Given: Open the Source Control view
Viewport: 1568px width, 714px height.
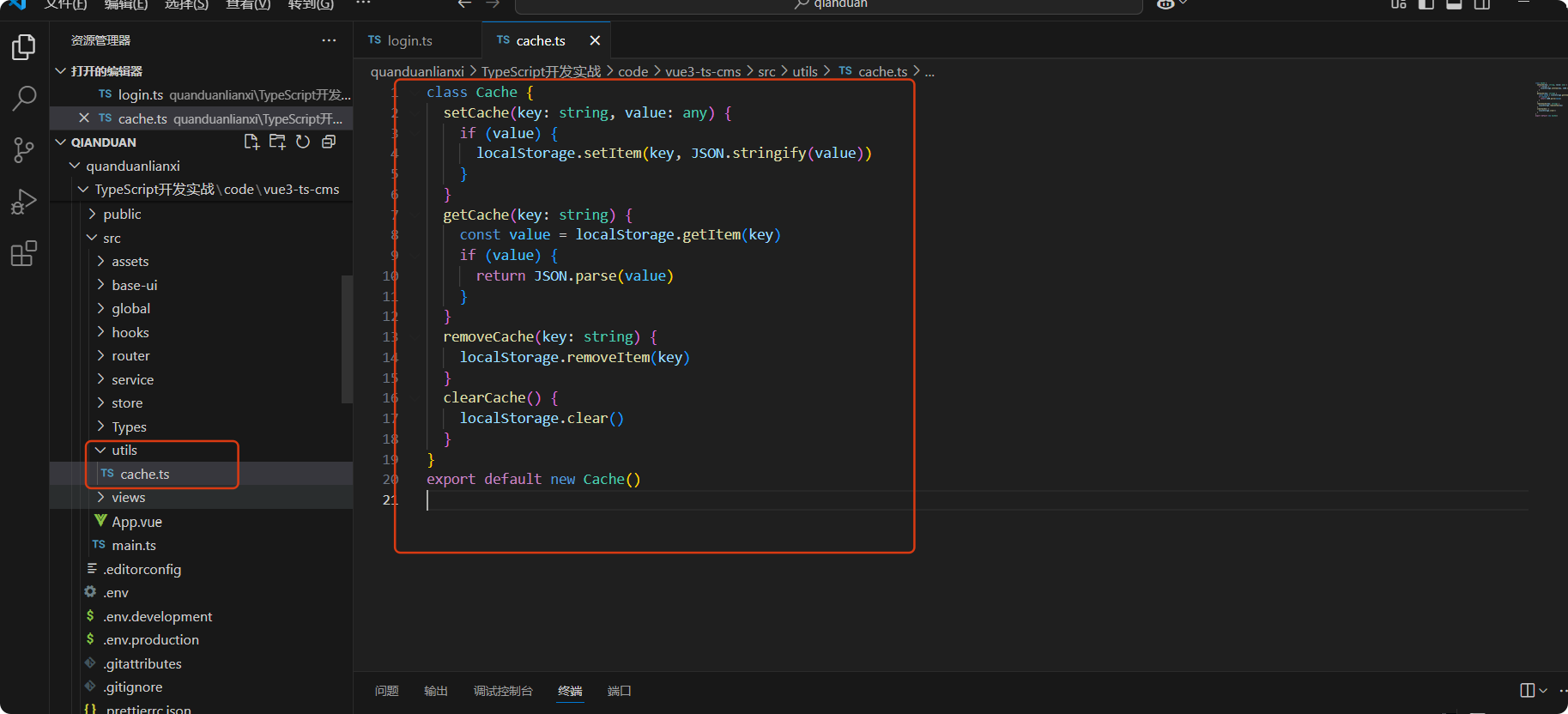Looking at the screenshot, I should (24, 150).
